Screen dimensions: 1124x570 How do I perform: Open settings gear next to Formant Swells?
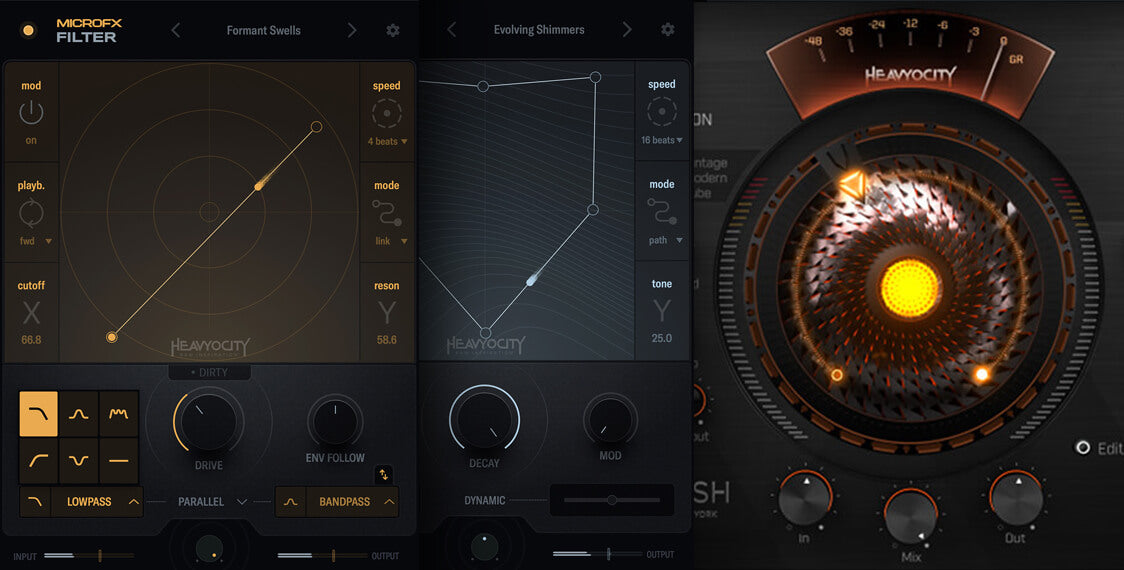(393, 30)
